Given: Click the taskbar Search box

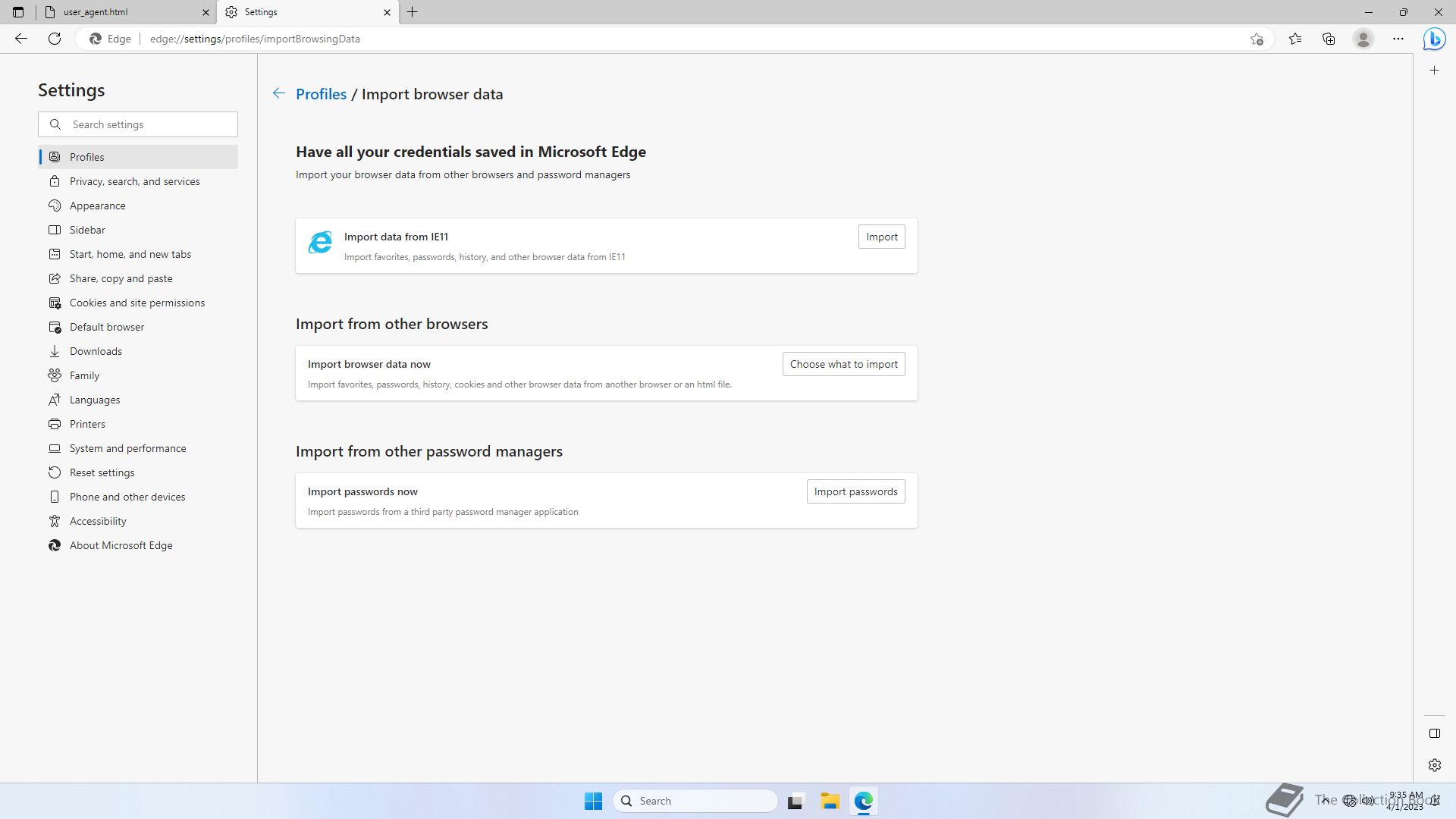Looking at the screenshot, I should [695, 801].
